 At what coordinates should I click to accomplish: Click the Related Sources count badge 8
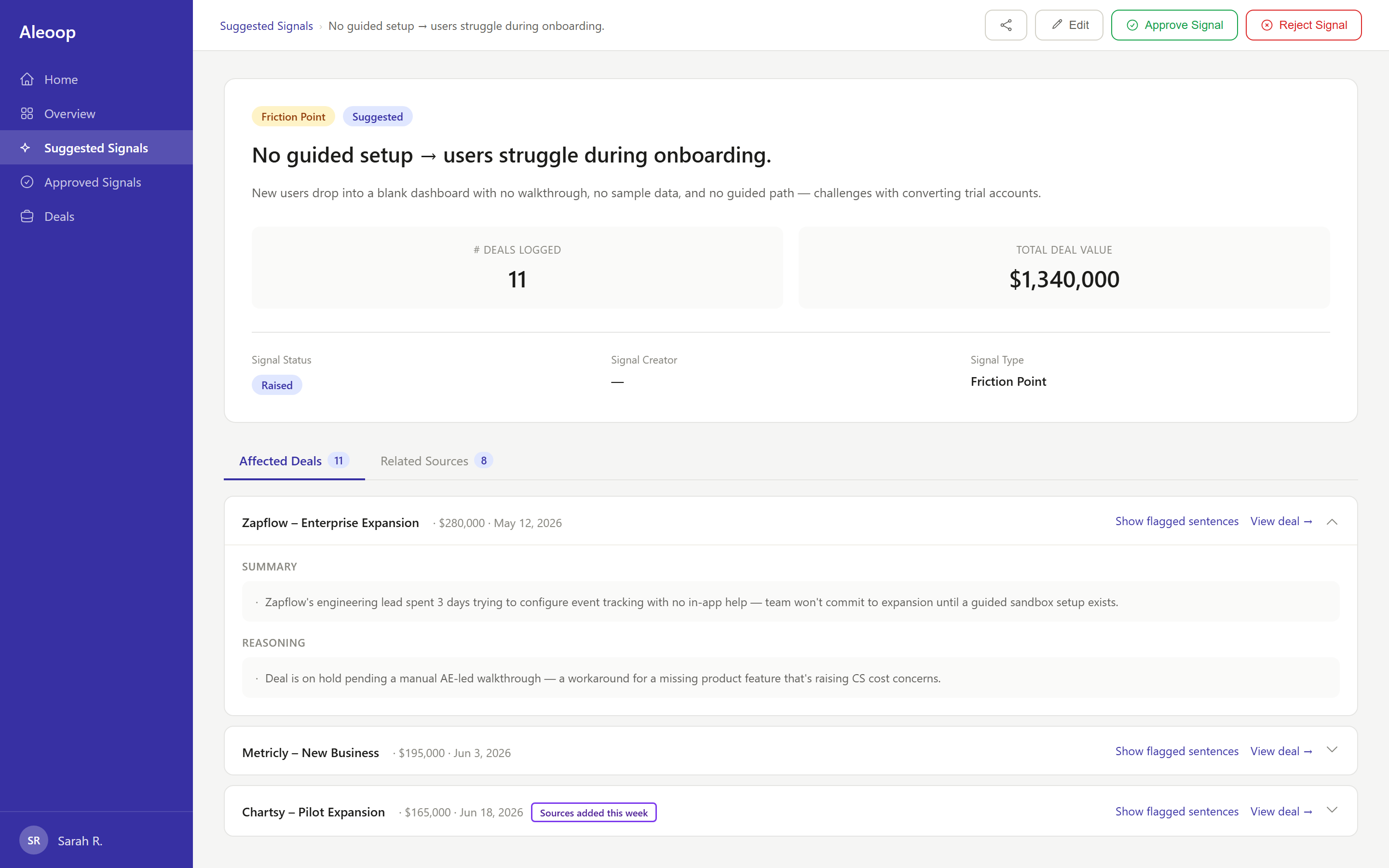click(484, 461)
